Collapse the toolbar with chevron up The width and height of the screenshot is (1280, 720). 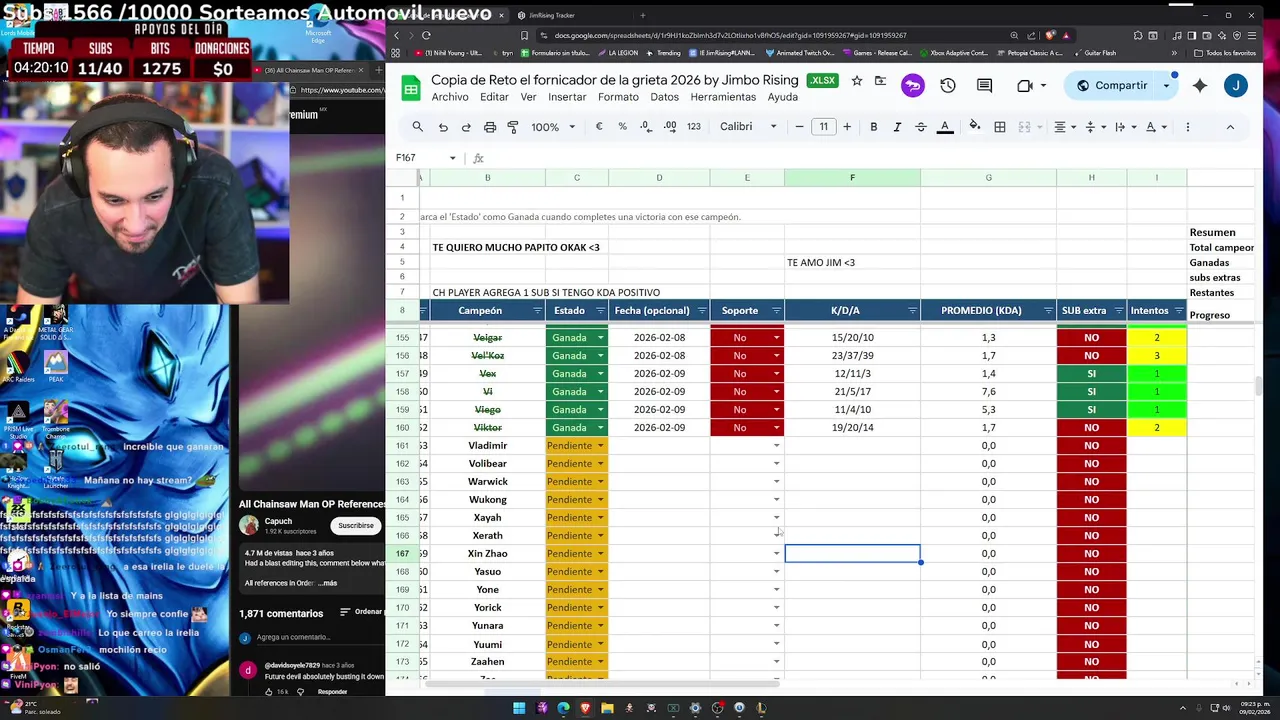pos(1230,127)
